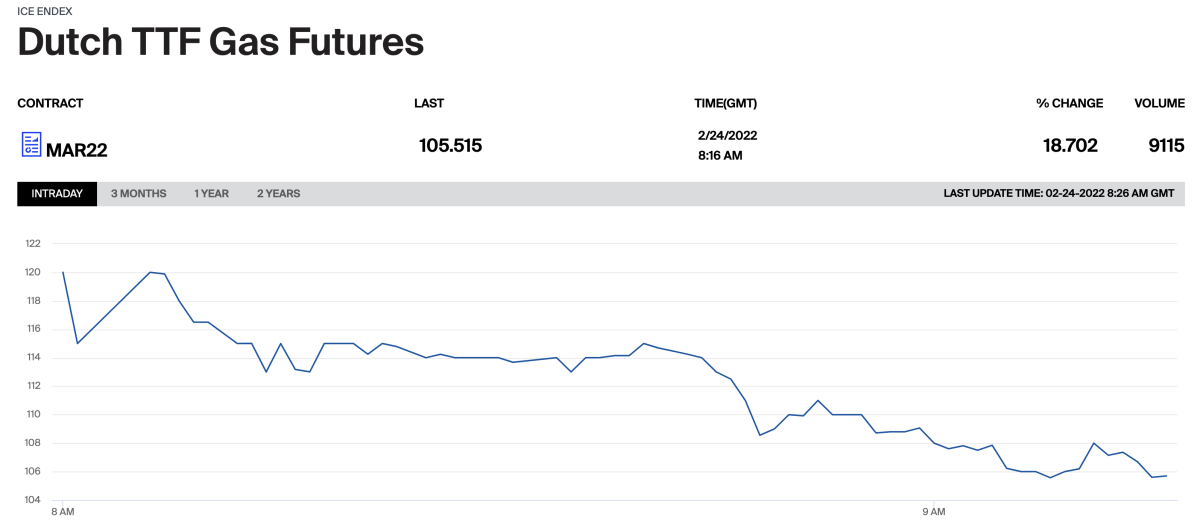The height and width of the screenshot is (526, 1200).
Task: Click the volume value 9115
Action: tap(1166, 146)
